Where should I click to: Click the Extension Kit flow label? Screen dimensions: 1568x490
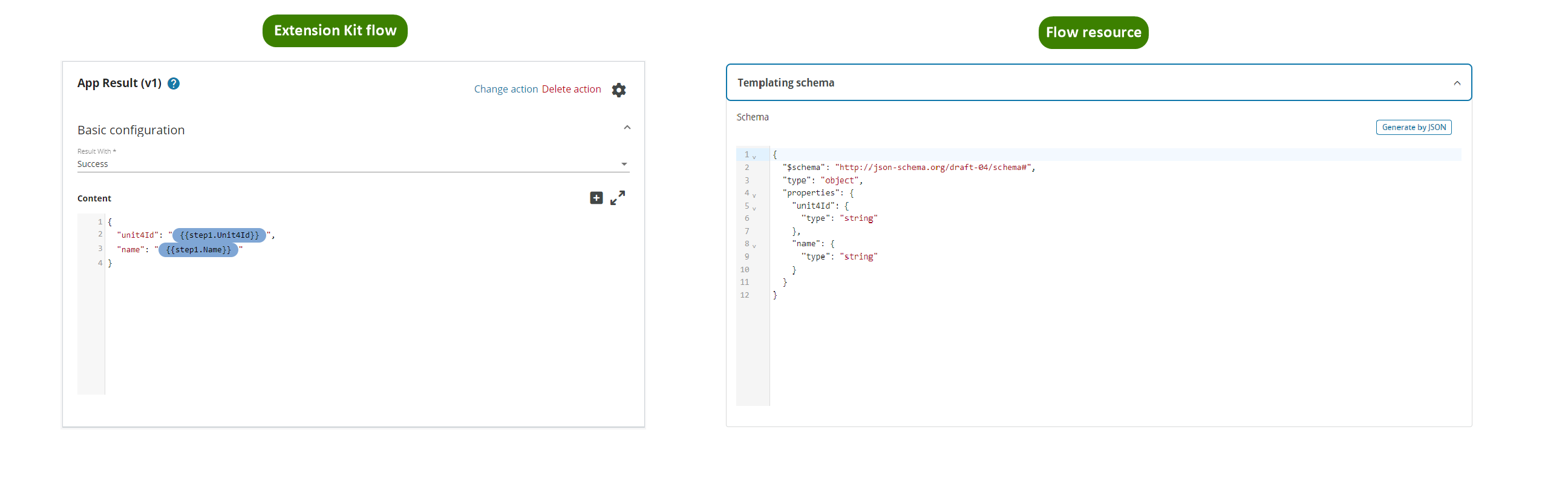335,30
